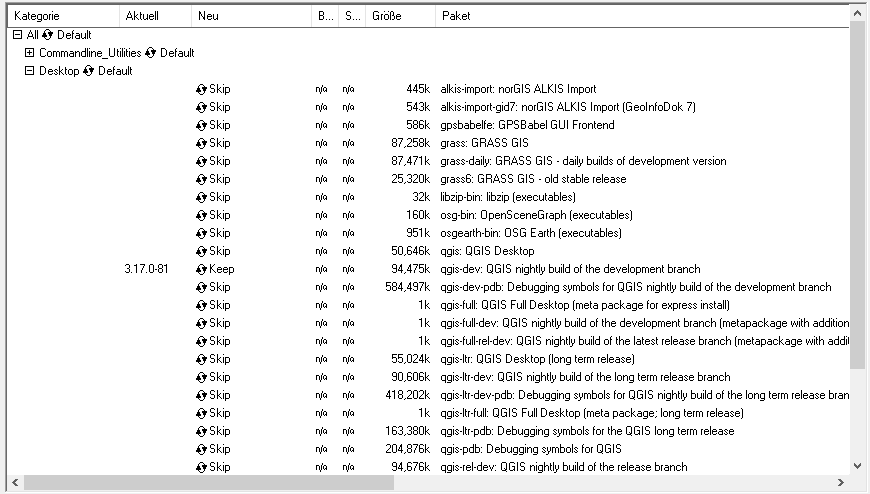
Task: Select the 87,471k size value
Action: point(411,162)
